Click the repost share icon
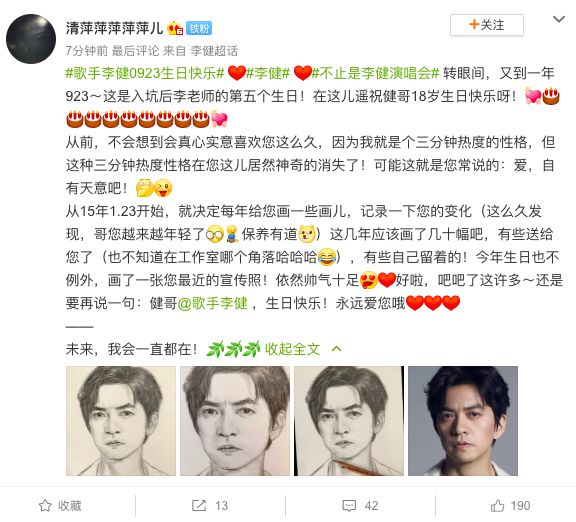The image size is (576, 522). [x=199, y=506]
